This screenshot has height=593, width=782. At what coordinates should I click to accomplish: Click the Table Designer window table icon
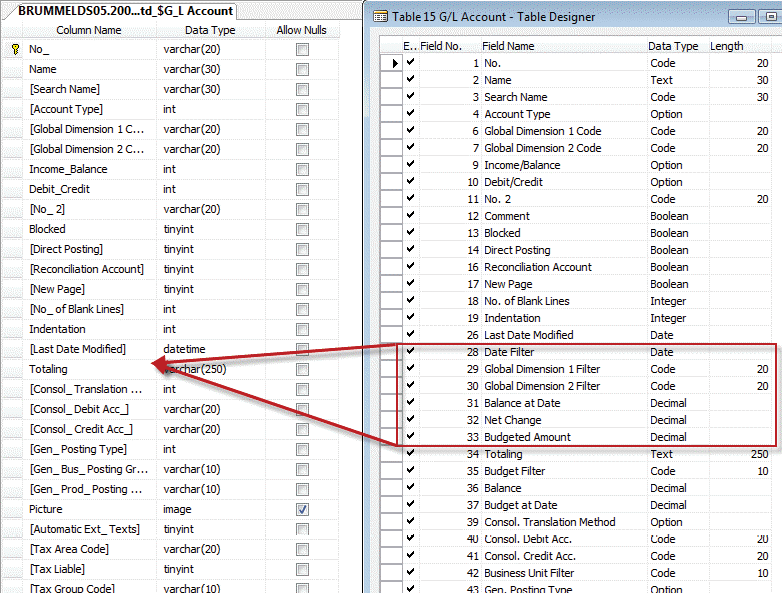pyautogui.click(x=381, y=16)
